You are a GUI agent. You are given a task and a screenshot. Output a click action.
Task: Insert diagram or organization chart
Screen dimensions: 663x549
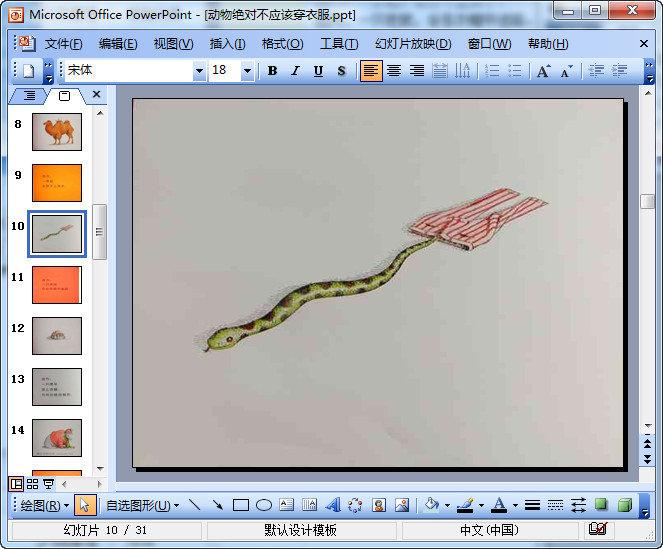pos(355,505)
